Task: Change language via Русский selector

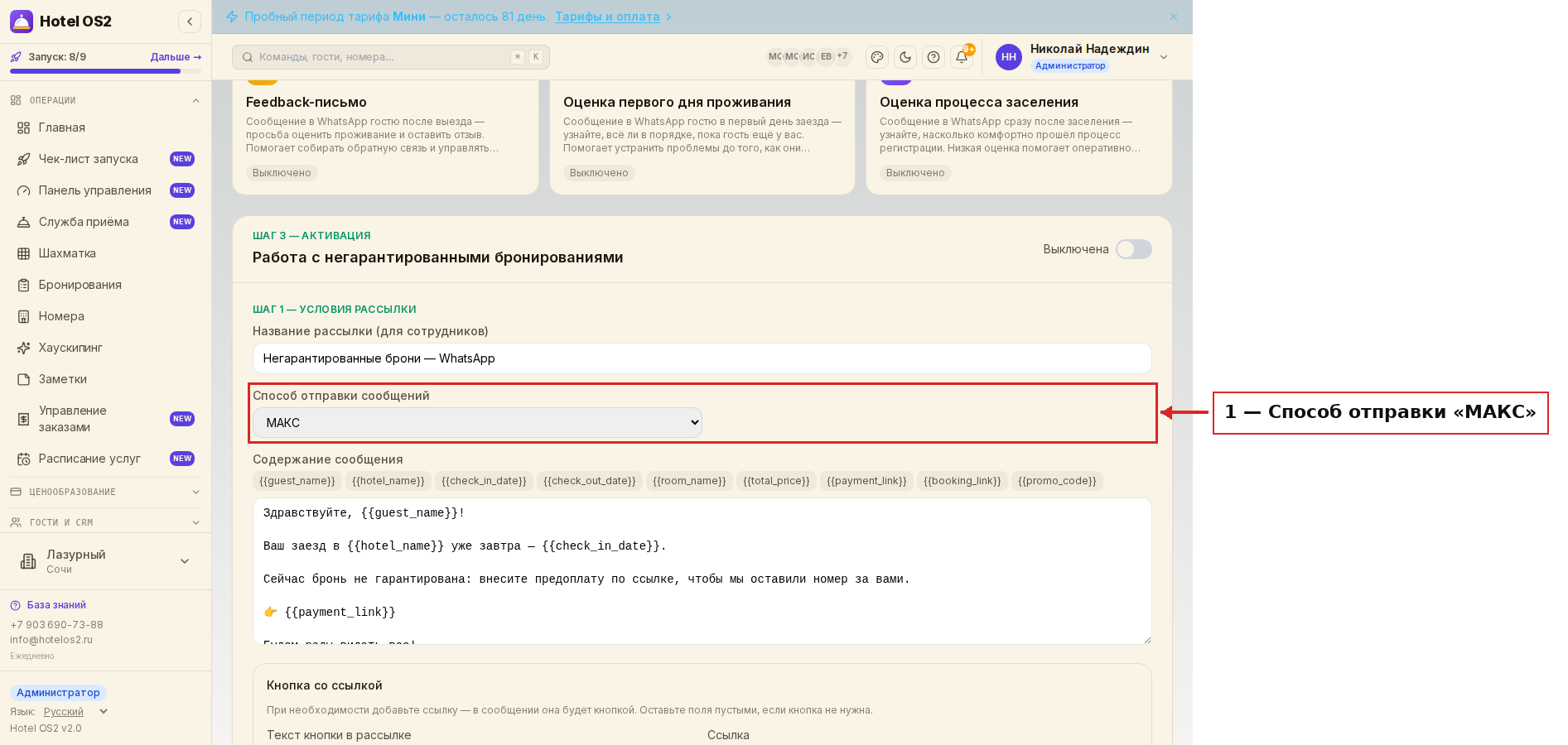Action: pos(75,712)
